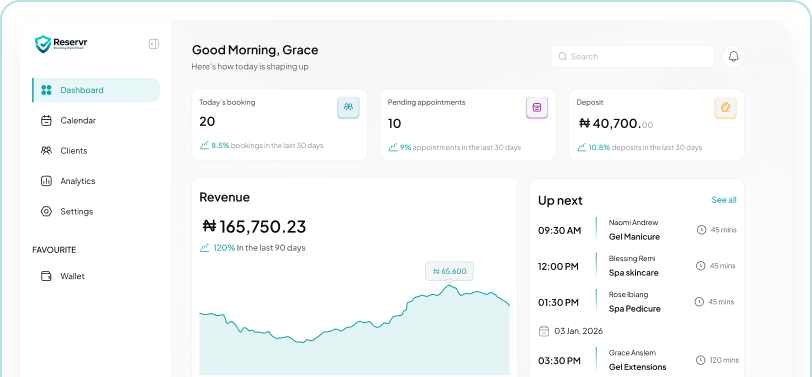This screenshot has width=812, height=377.
Task: Click the 120 mins duration label
Action: 724,360
